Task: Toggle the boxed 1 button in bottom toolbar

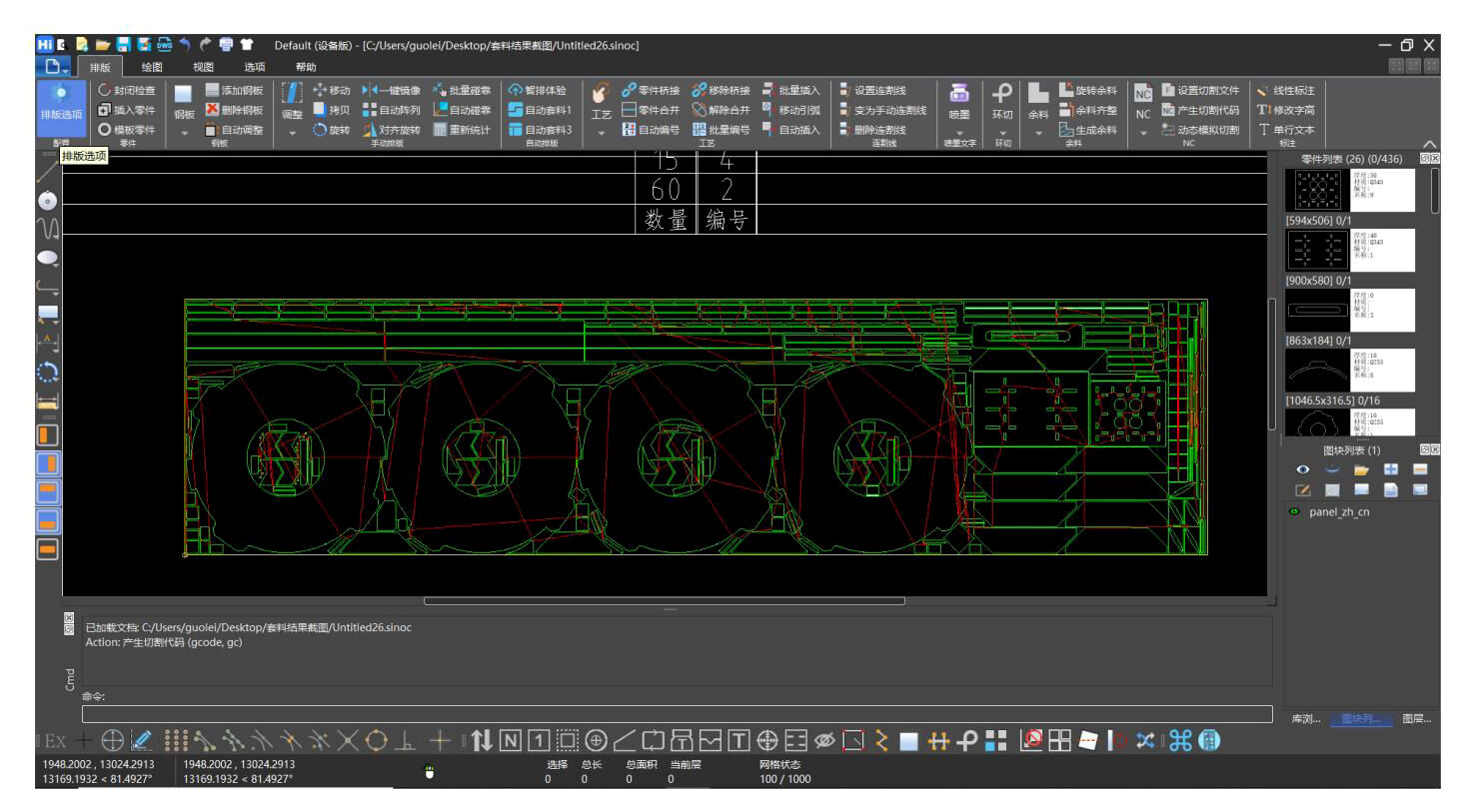Action: coord(539,740)
